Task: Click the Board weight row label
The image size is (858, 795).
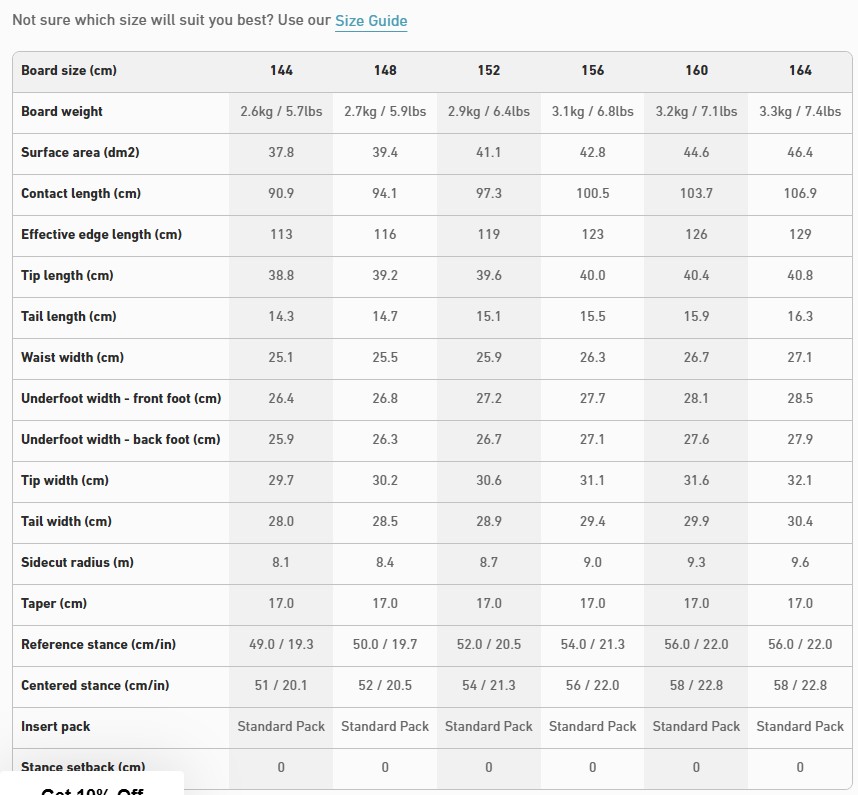Action: [x=62, y=112]
